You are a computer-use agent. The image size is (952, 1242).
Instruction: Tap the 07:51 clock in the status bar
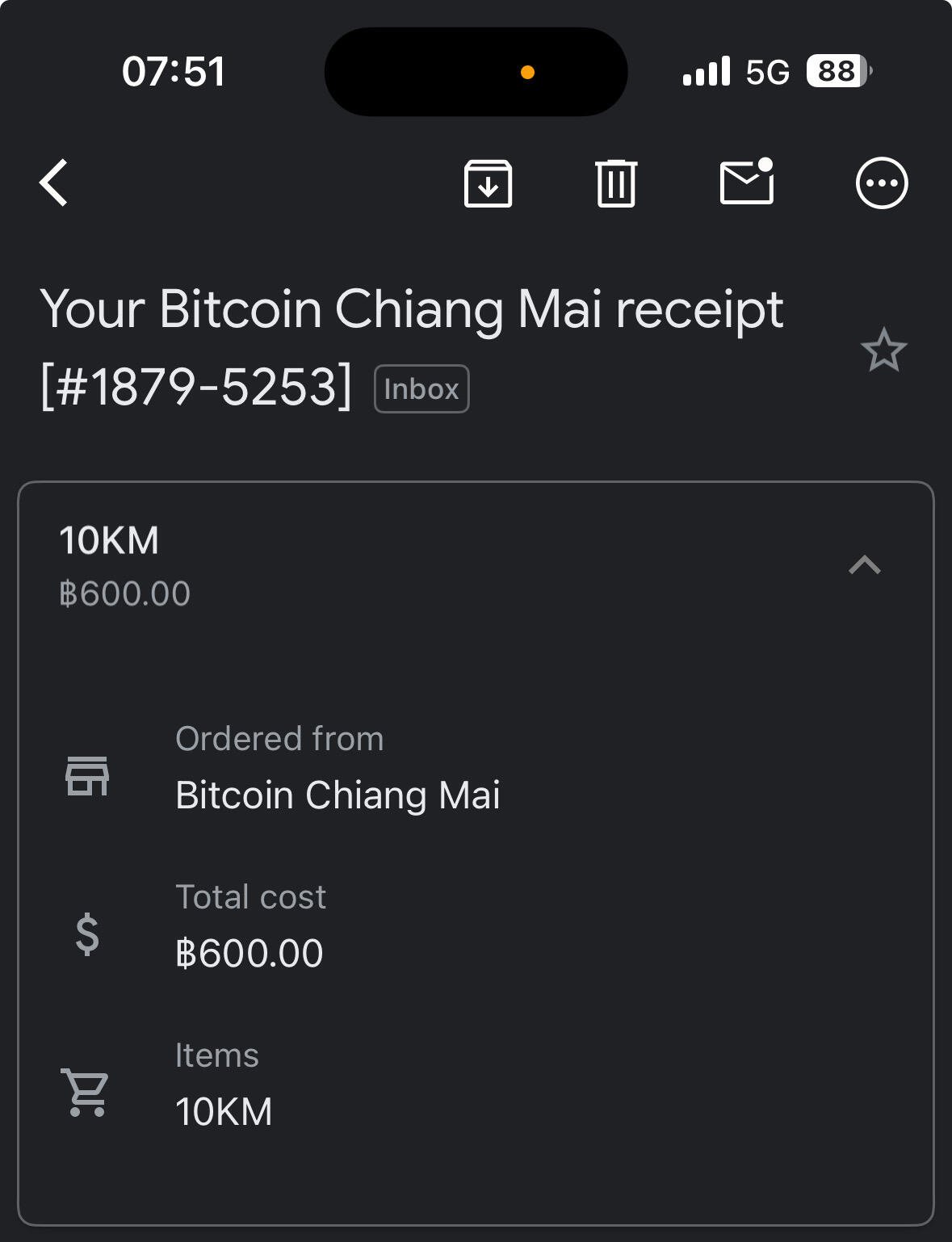(x=174, y=71)
